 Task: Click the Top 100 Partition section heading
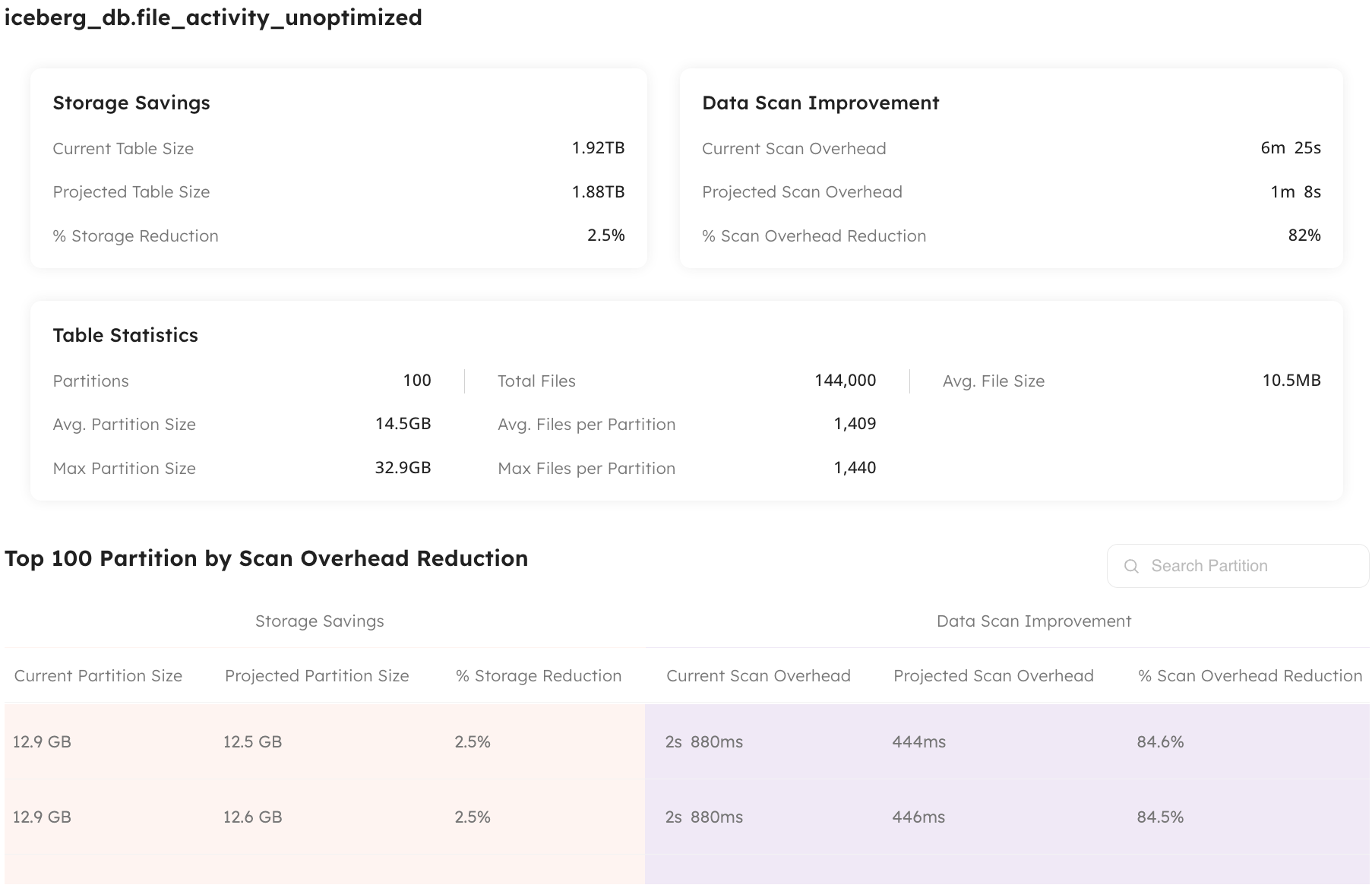click(266, 558)
